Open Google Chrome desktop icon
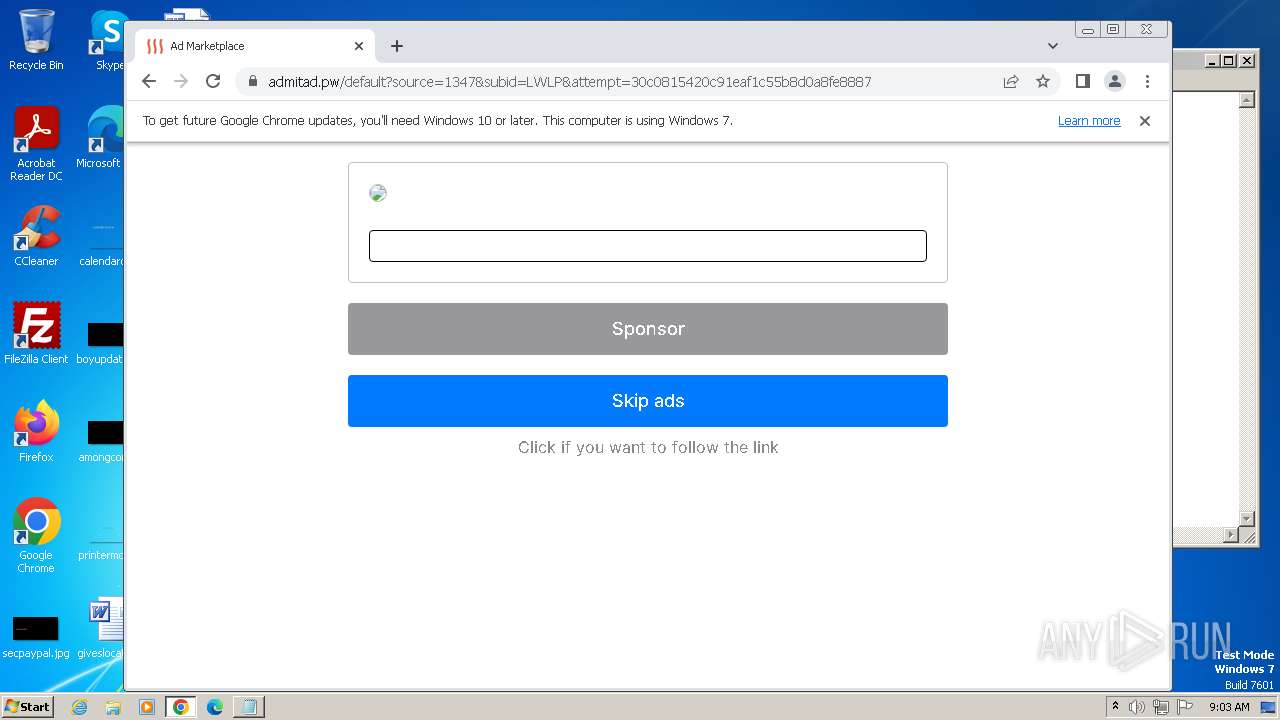 point(36,535)
